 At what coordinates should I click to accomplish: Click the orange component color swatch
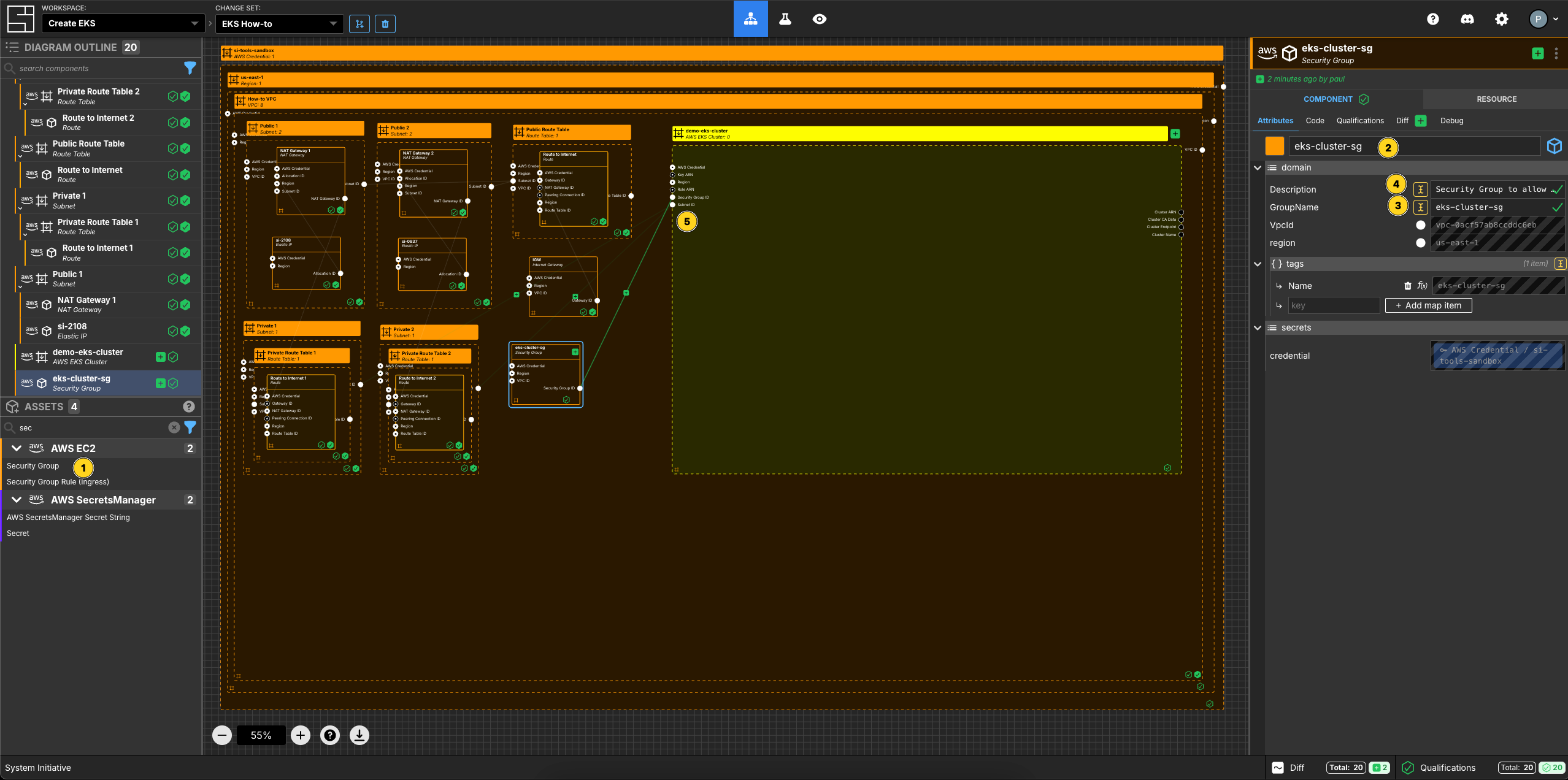tap(1275, 146)
